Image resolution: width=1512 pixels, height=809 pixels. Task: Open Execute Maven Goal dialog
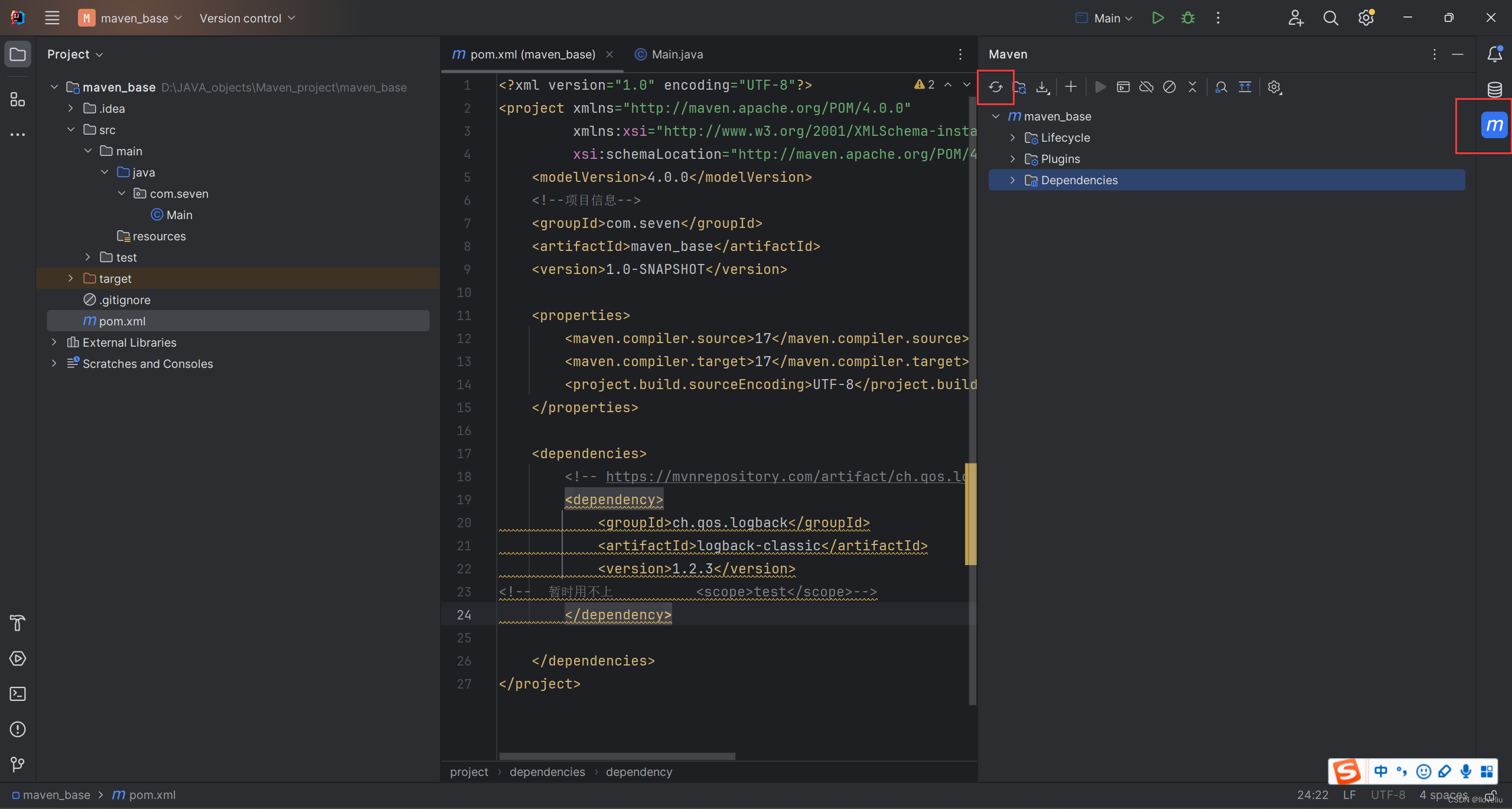(1123, 87)
